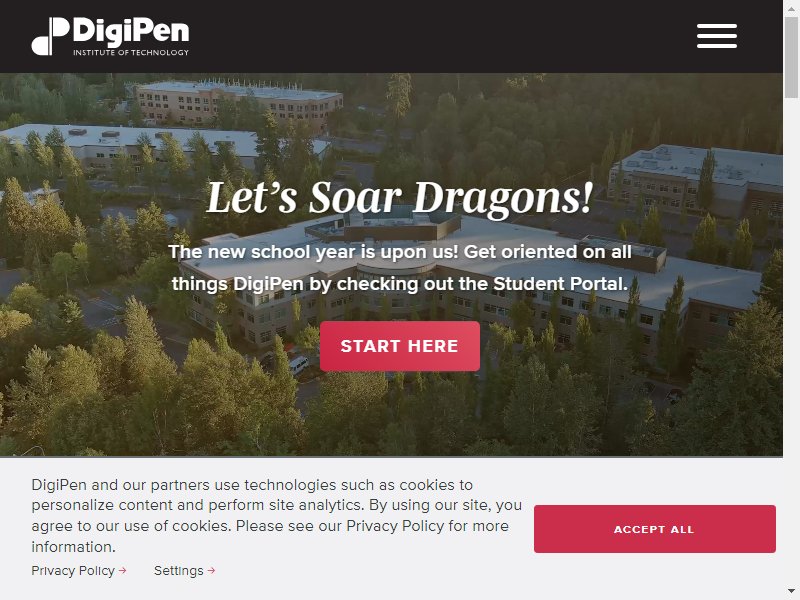Click the scrollbar up arrow

(791, 7)
